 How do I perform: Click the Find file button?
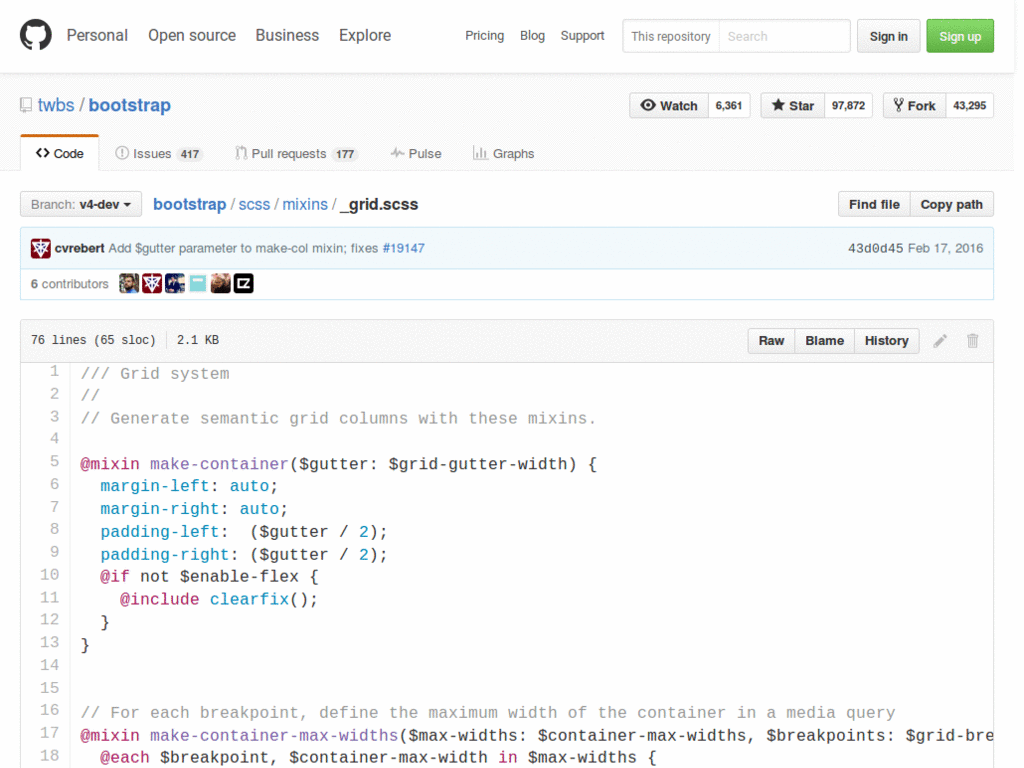click(x=874, y=204)
